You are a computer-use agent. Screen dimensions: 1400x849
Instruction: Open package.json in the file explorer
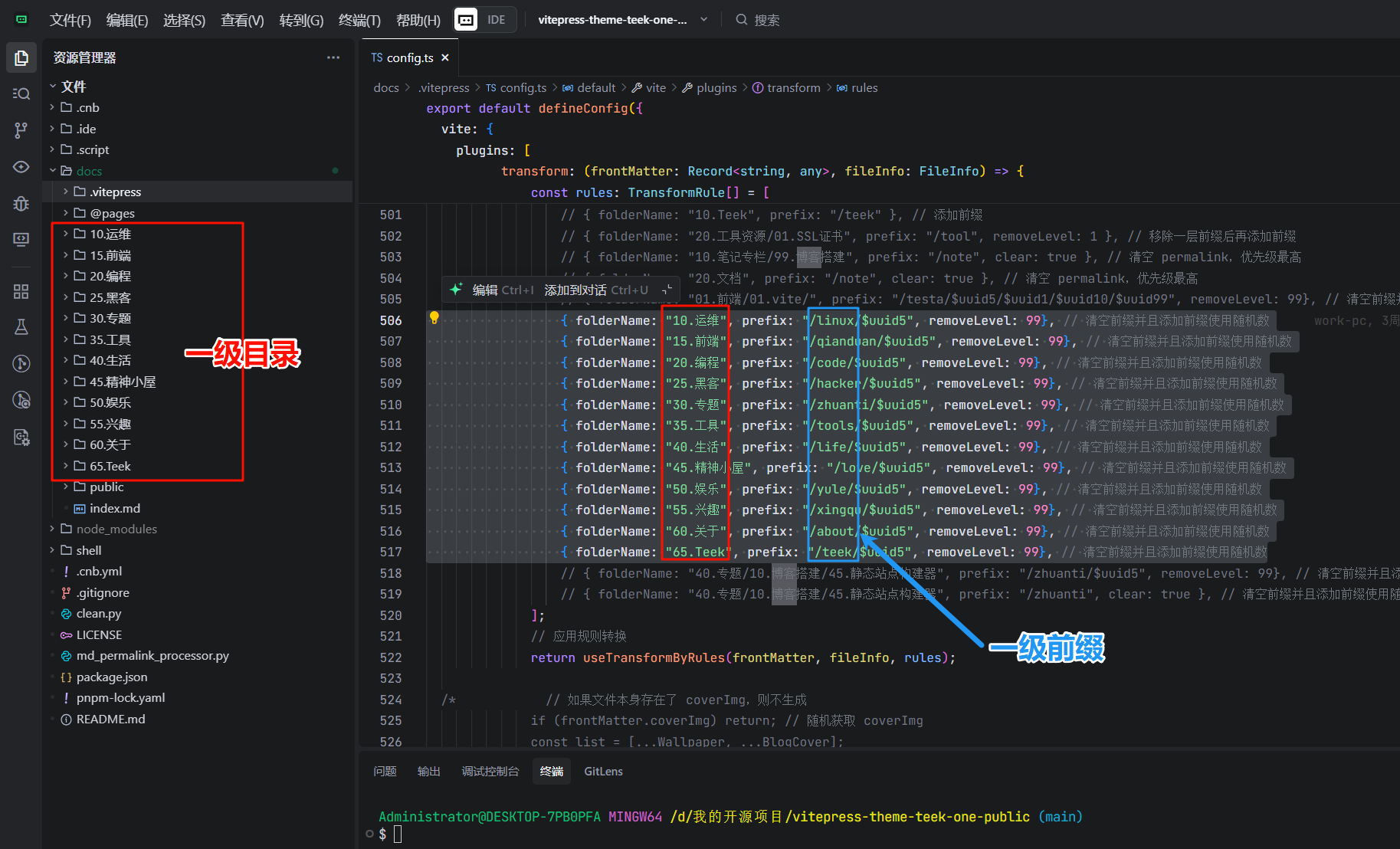point(111,677)
